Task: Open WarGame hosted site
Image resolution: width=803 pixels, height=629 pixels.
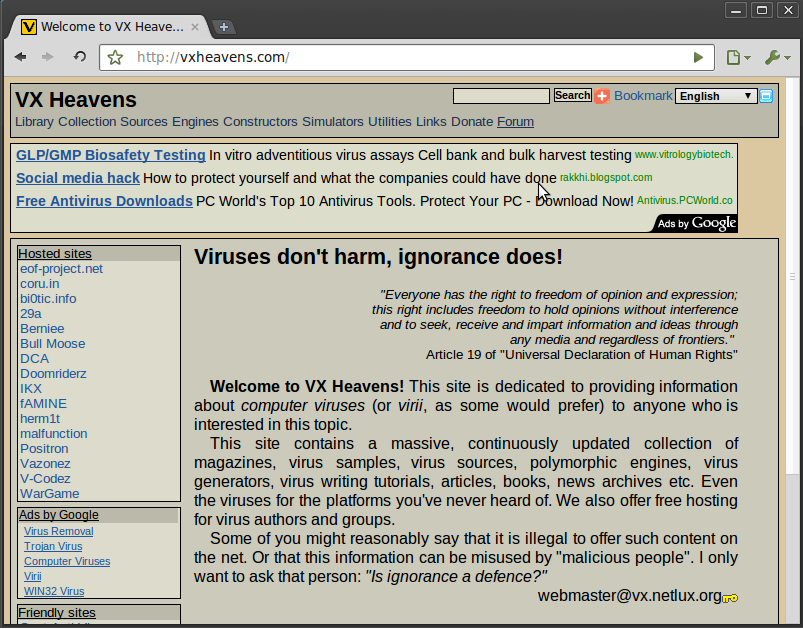Action: pos(50,494)
